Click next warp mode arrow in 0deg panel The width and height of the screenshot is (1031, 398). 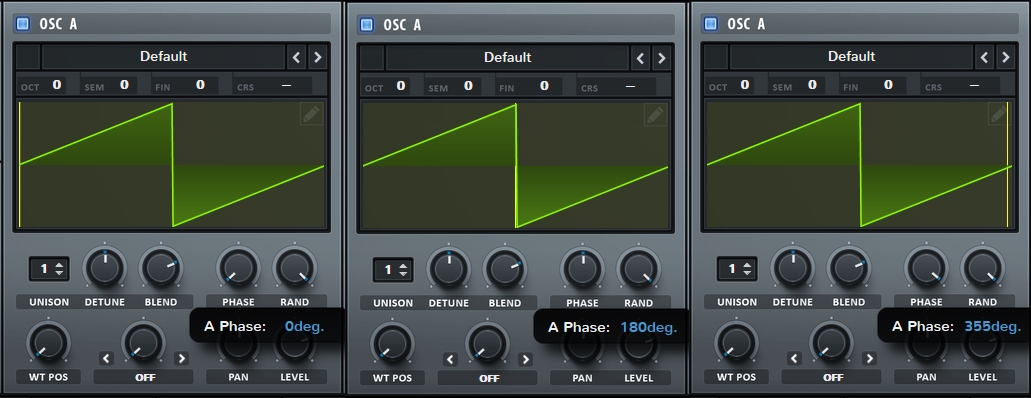coord(181,359)
